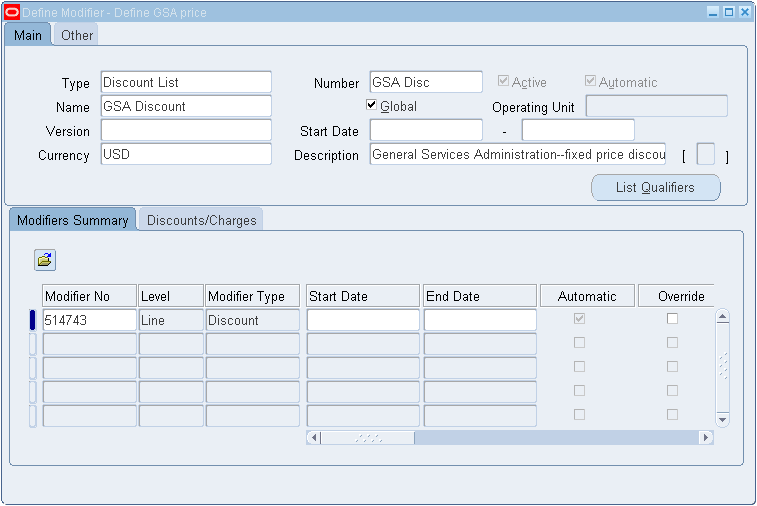The width and height of the screenshot is (757, 506).
Task: Click the Modifier Type cell showing Discount
Action: pos(253,320)
